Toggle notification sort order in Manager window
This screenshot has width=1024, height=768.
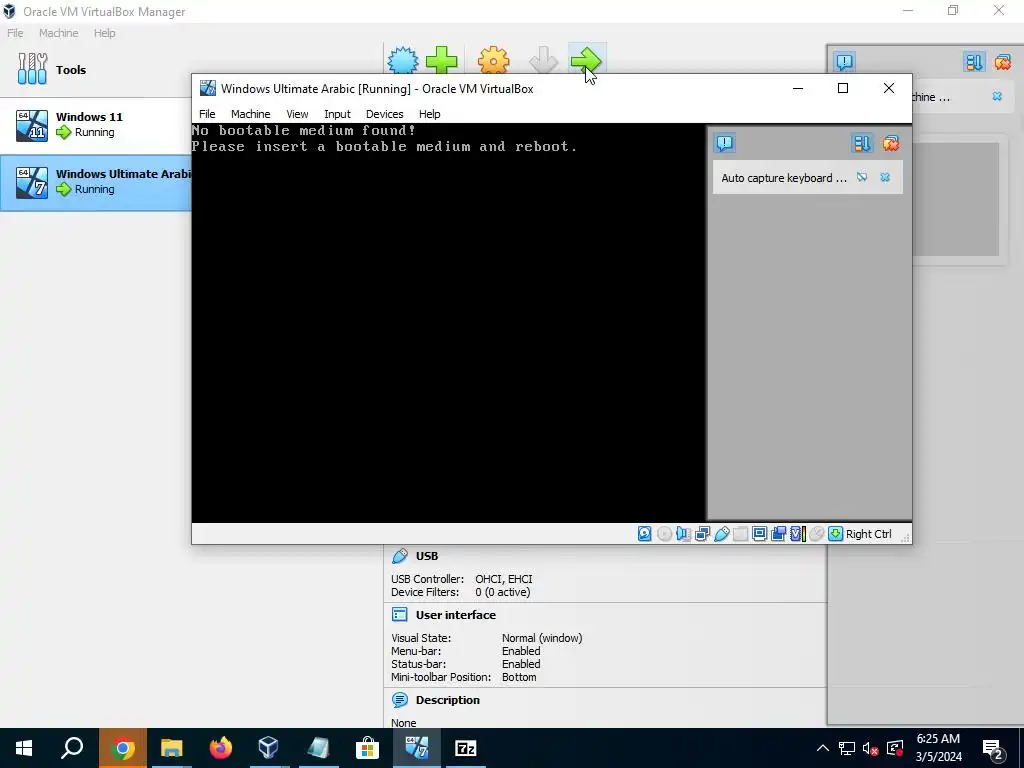pos(973,61)
